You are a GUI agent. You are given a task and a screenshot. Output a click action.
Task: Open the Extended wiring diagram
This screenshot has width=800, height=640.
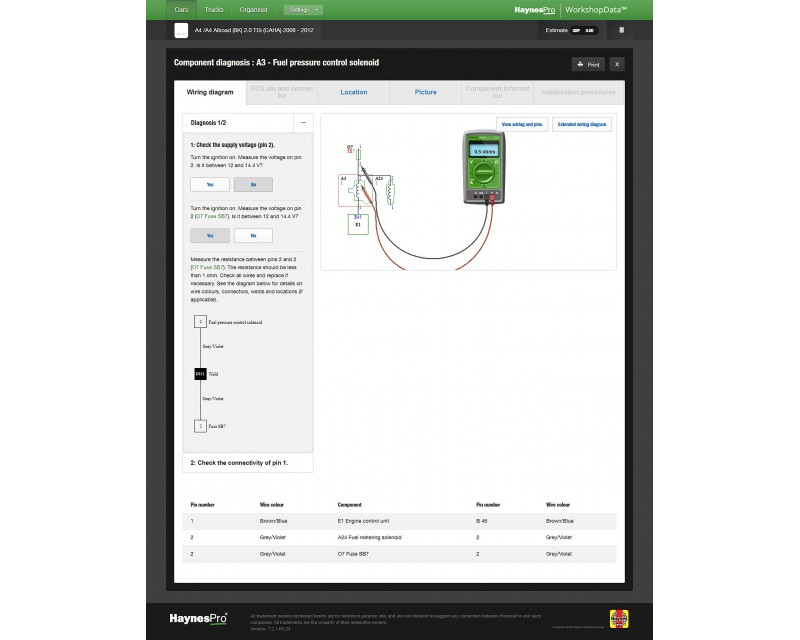pos(582,125)
